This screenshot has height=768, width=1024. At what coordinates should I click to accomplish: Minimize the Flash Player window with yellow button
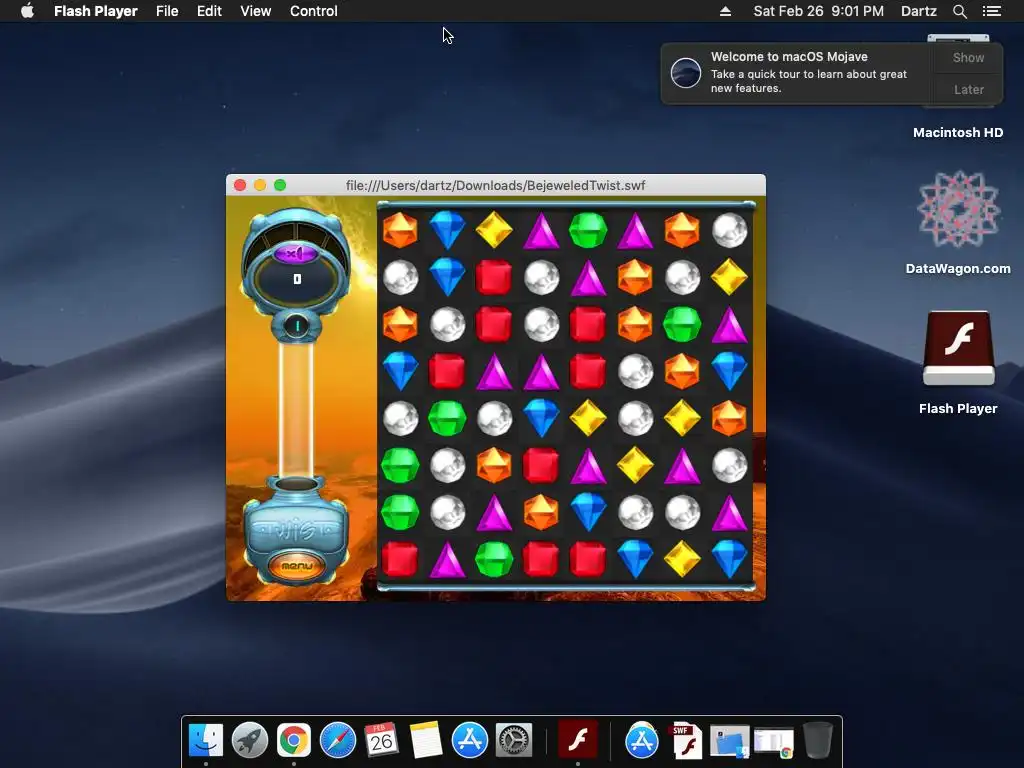[260, 185]
